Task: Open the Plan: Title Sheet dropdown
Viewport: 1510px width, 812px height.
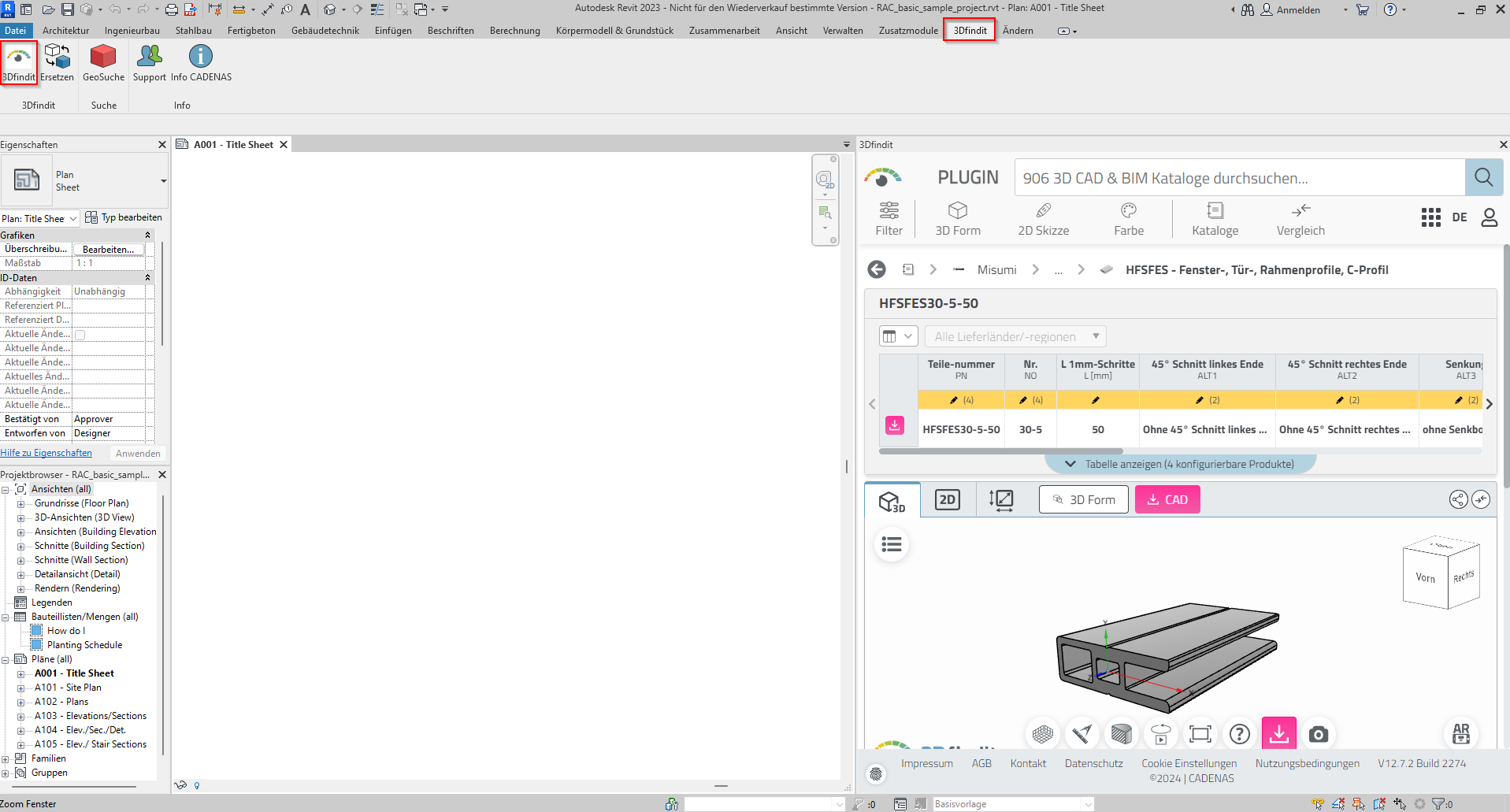Action: click(x=39, y=218)
